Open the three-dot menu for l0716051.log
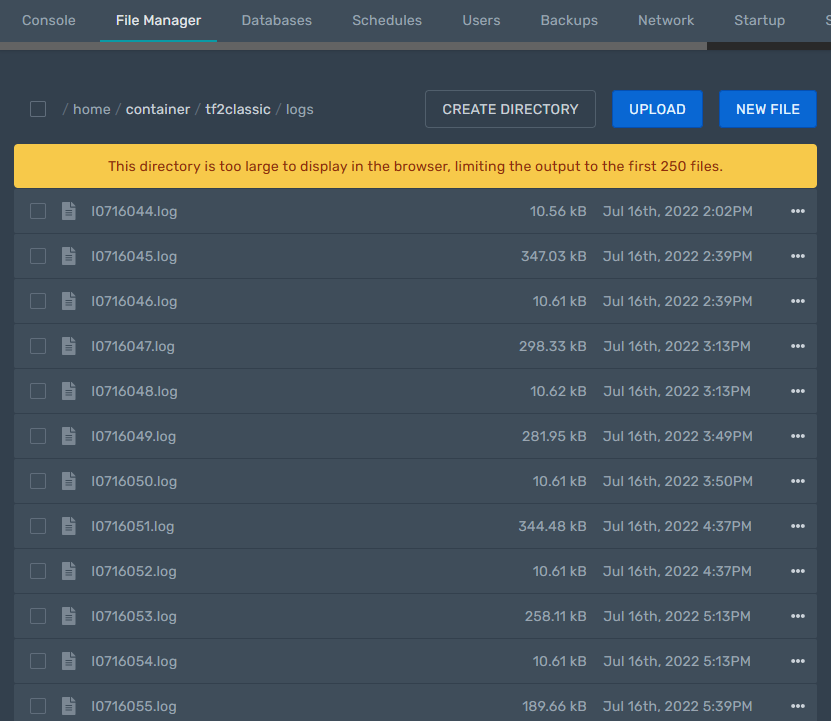This screenshot has width=831, height=721. (x=798, y=526)
